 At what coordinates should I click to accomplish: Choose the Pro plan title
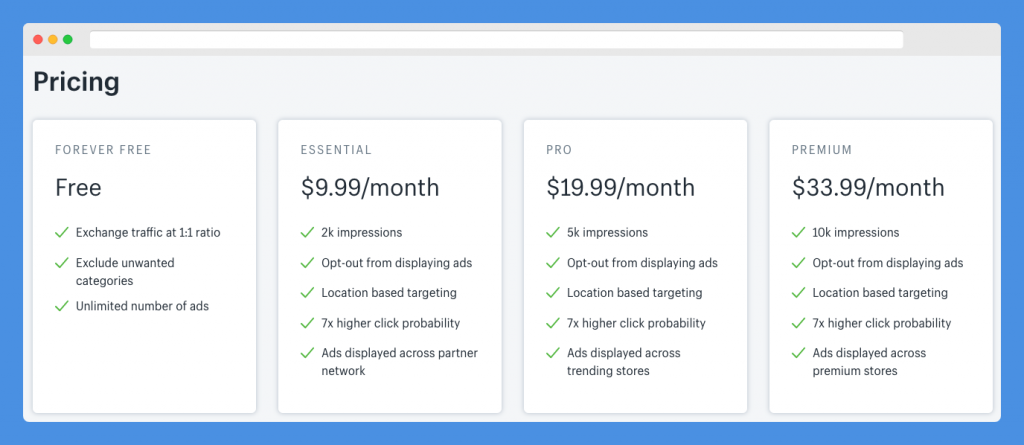pyautogui.click(x=559, y=150)
